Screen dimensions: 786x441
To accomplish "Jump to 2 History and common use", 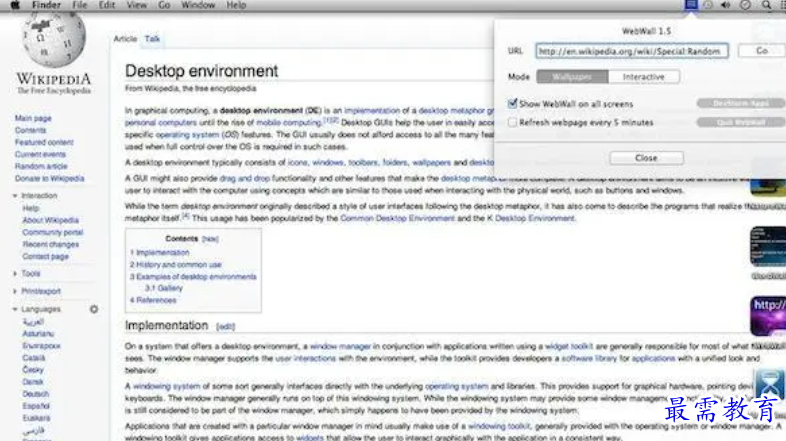I will (176, 265).
